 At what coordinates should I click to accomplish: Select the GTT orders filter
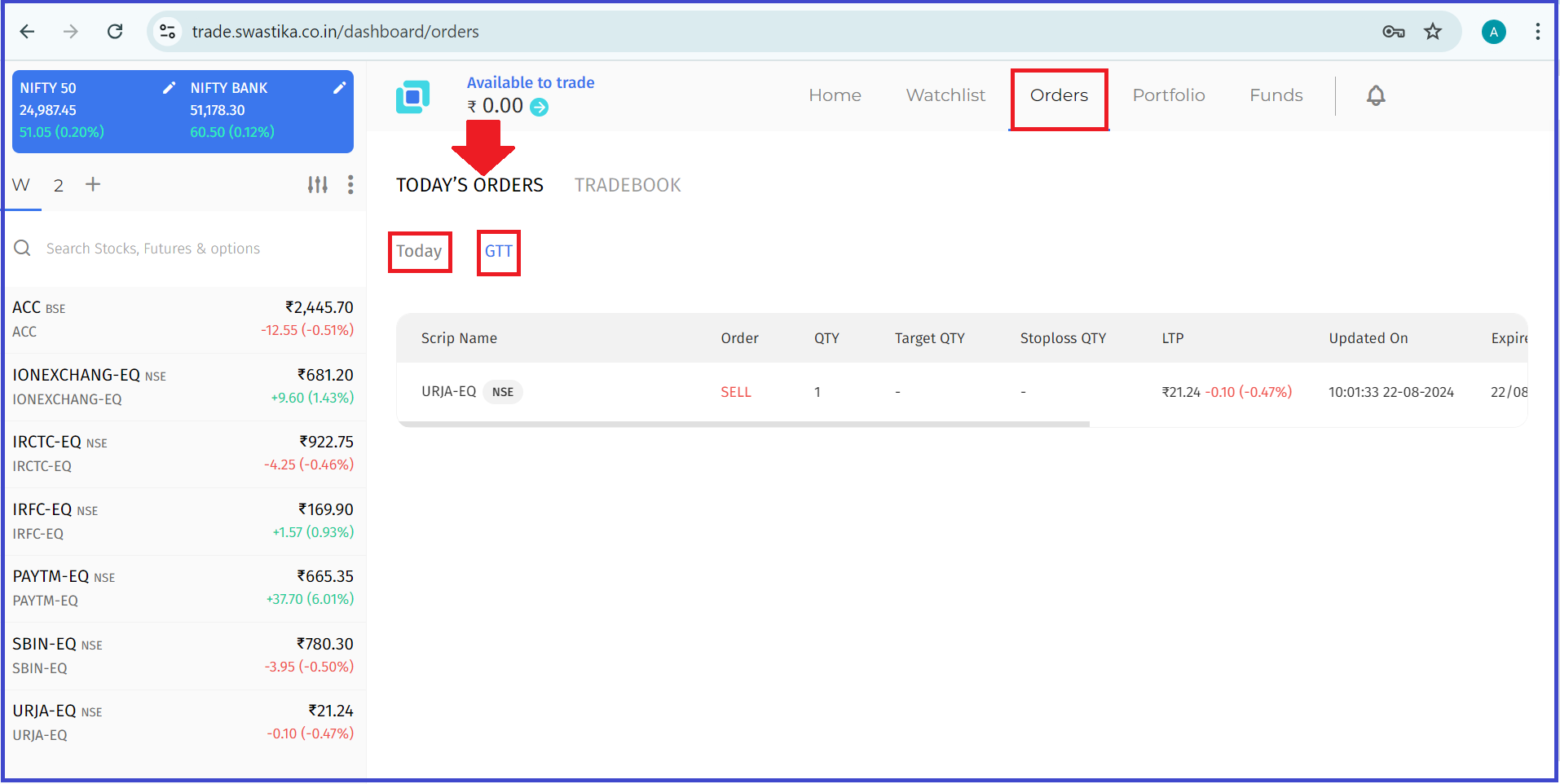click(498, 251)
